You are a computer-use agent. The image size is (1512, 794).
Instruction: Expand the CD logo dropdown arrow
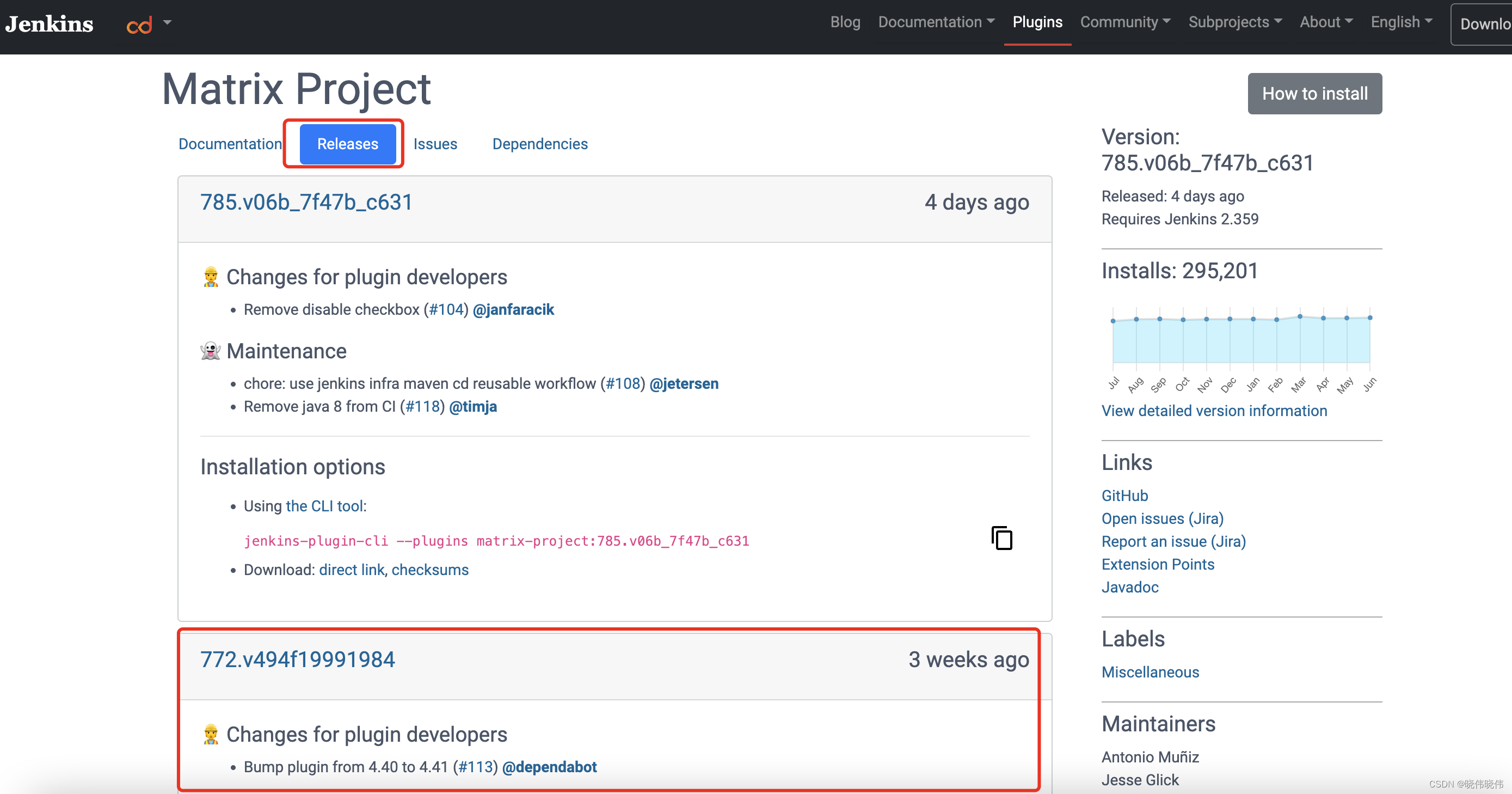(x=167, y=23)
